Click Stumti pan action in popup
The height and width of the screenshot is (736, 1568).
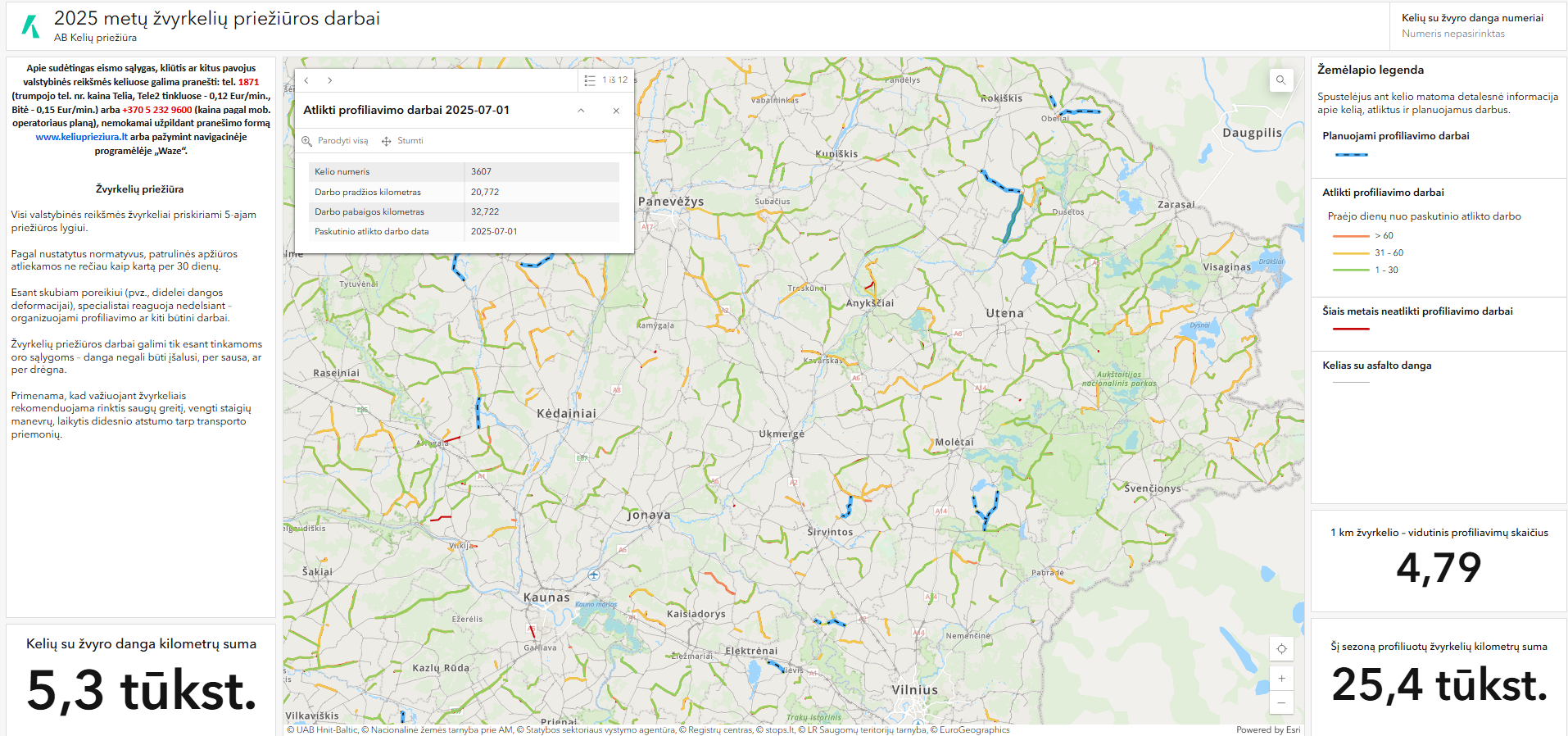tap(402, 141)
